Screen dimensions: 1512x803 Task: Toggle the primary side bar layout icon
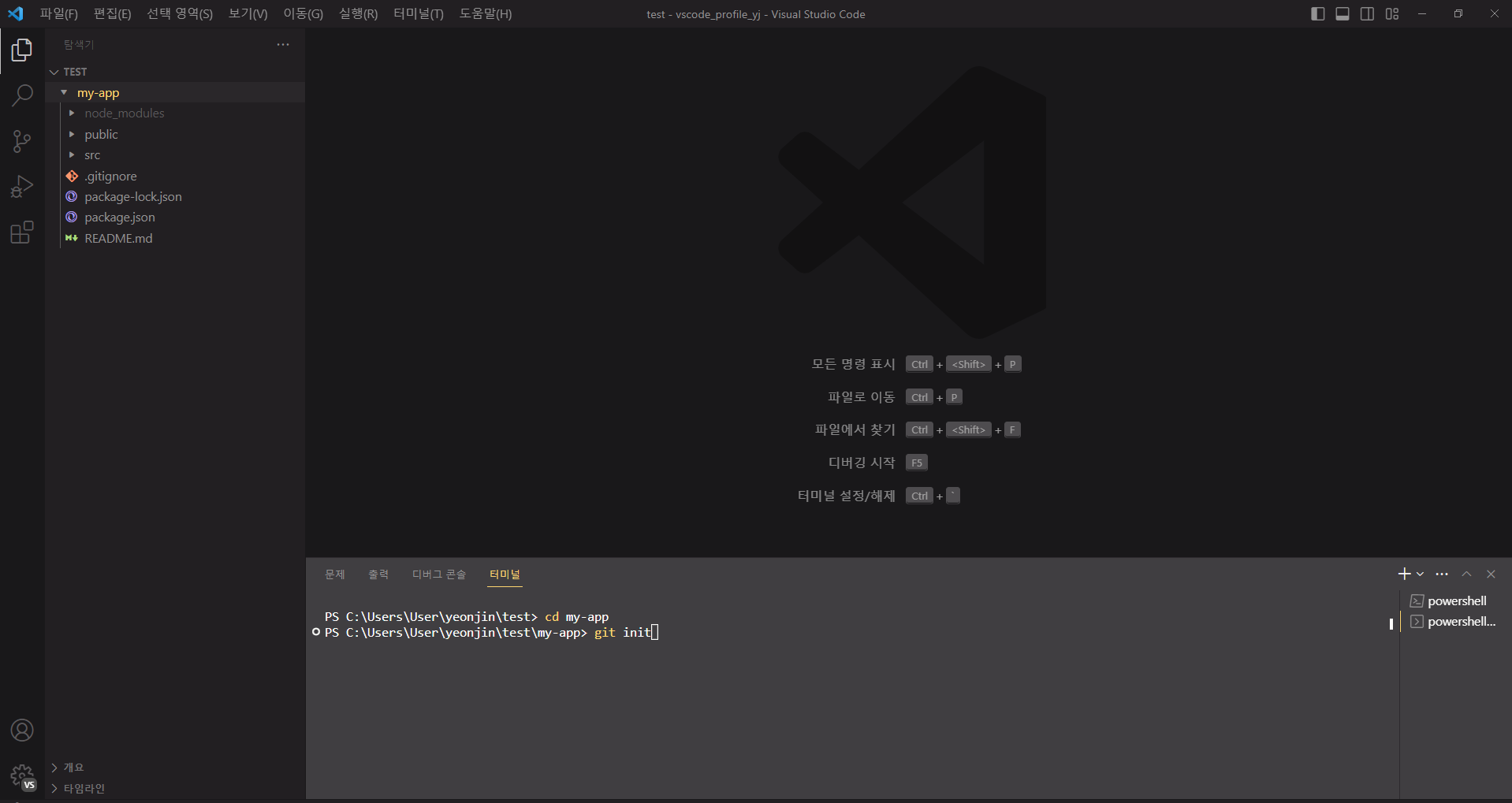(x=1317, y=14)
